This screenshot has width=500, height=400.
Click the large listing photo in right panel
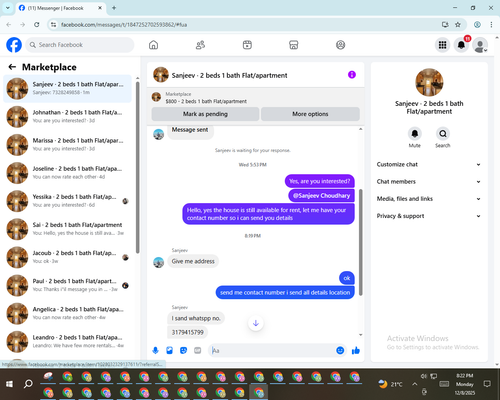point(429,82)
